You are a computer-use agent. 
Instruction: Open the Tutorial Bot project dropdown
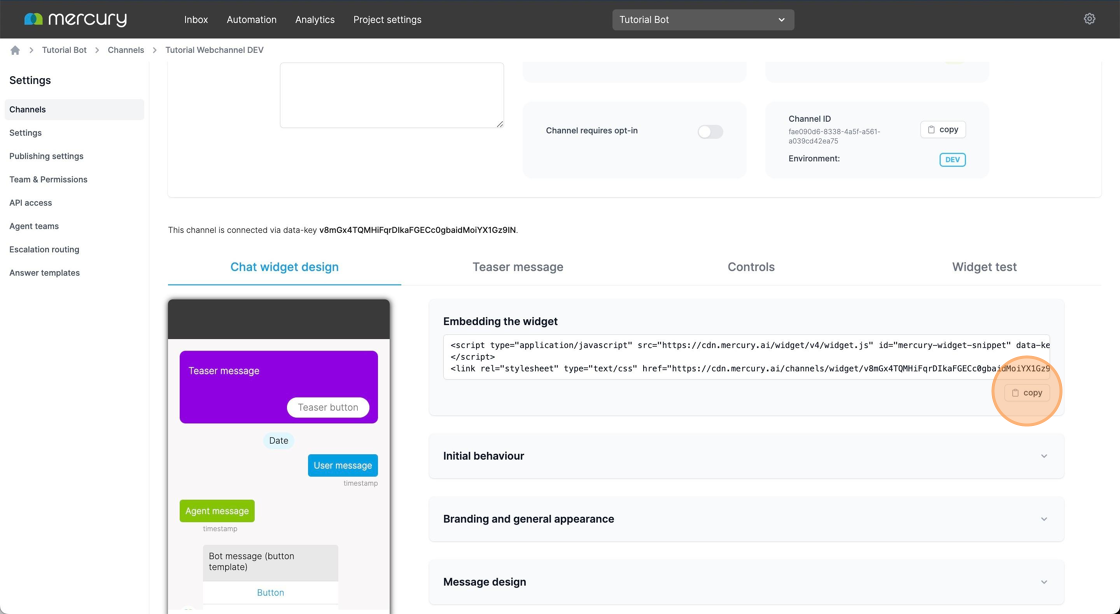[703, 19]
